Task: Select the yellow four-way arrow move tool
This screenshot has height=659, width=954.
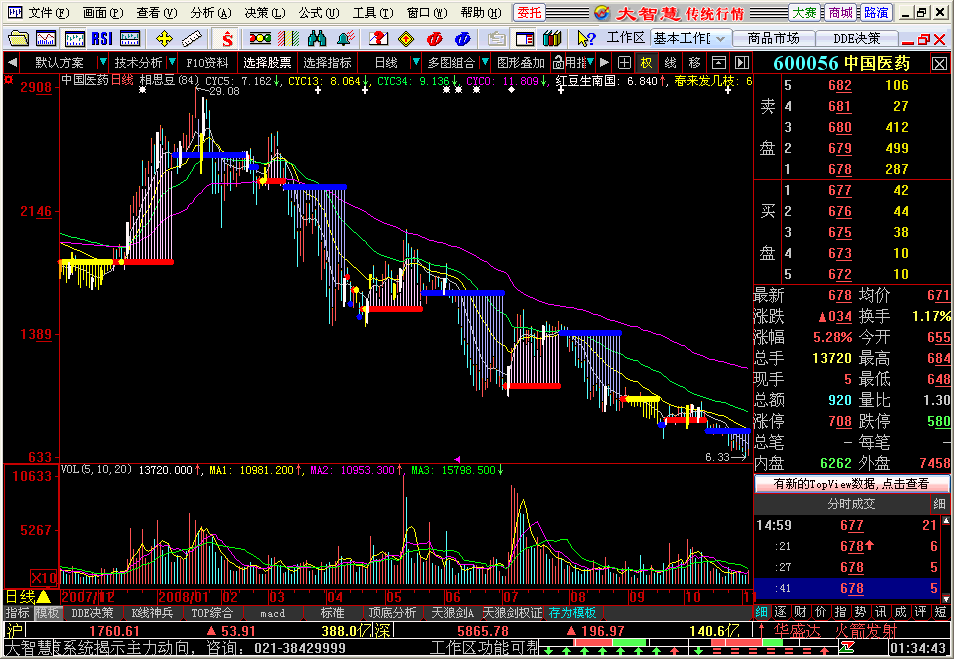Action: pos(164,39)
